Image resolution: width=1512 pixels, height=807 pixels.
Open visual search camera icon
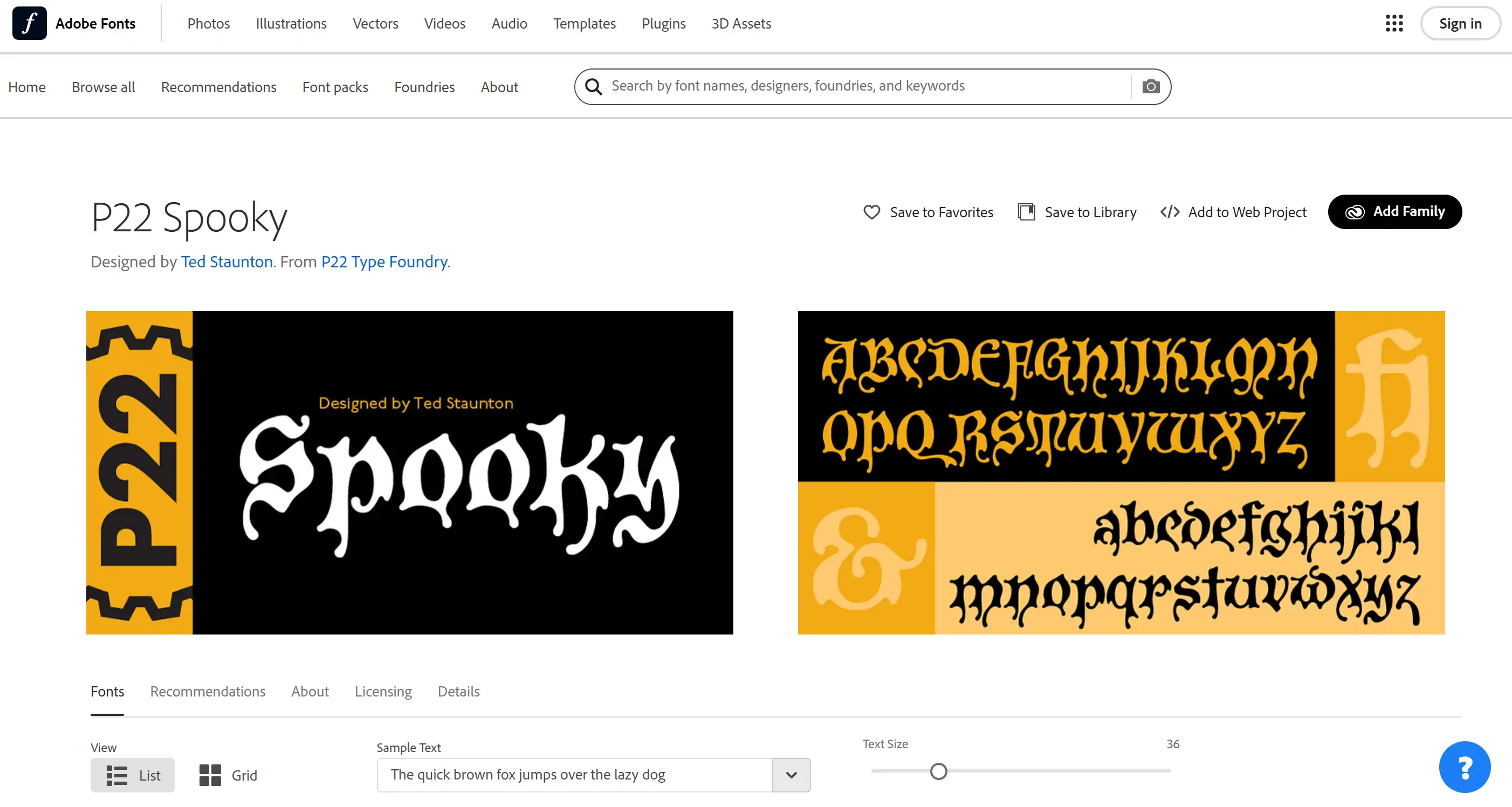pos(1150,87)
